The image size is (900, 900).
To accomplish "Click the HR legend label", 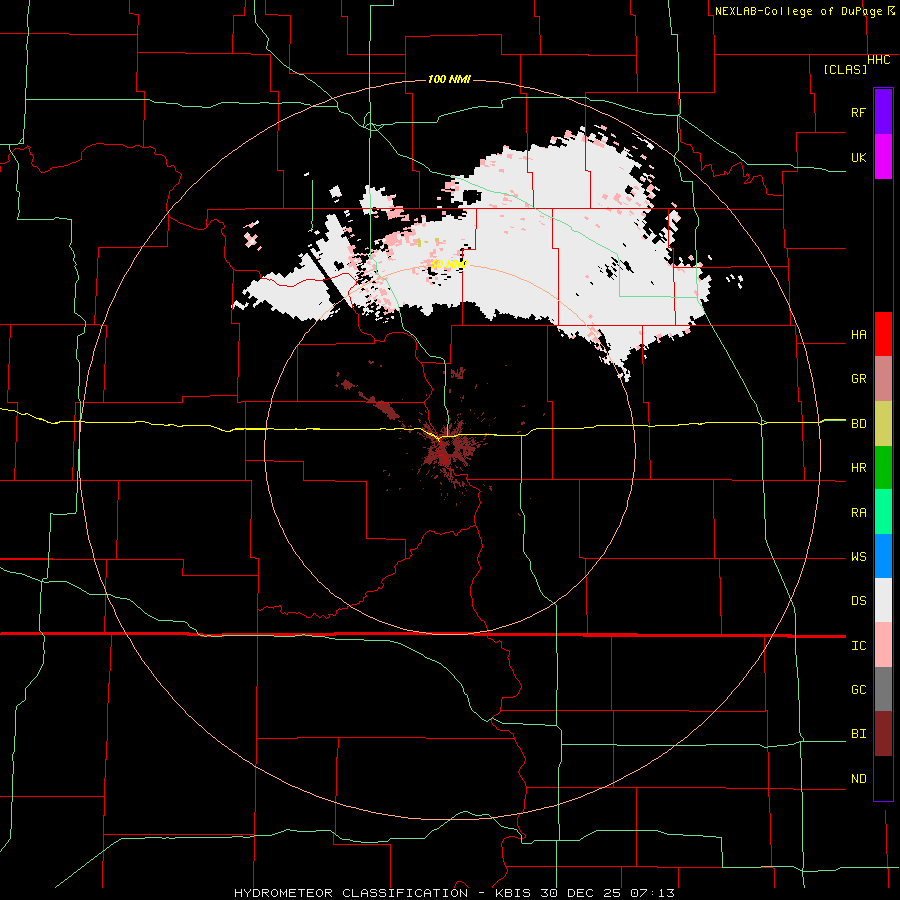I will [x=858, y=468].
